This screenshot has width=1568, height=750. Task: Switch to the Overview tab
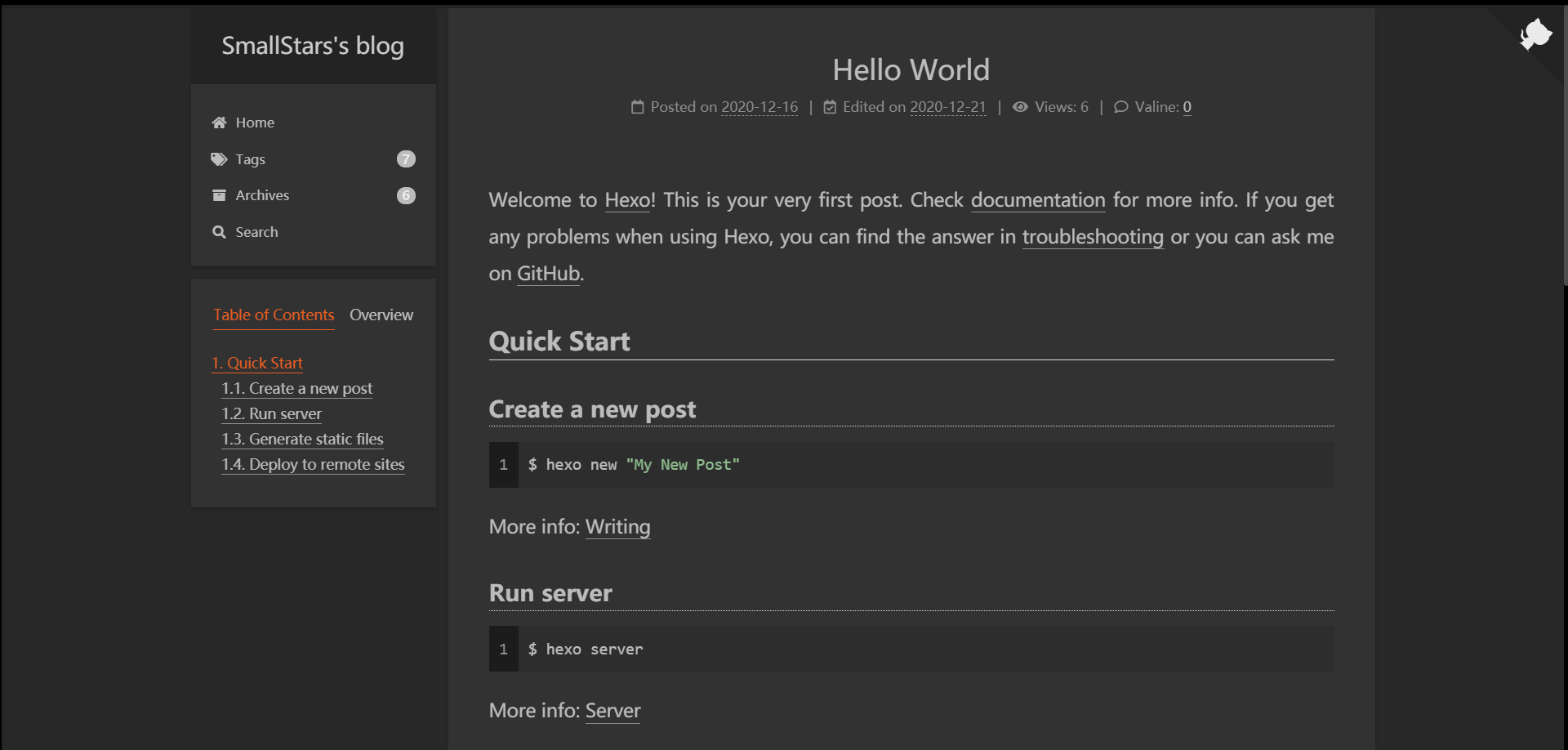tap(381, 315)
